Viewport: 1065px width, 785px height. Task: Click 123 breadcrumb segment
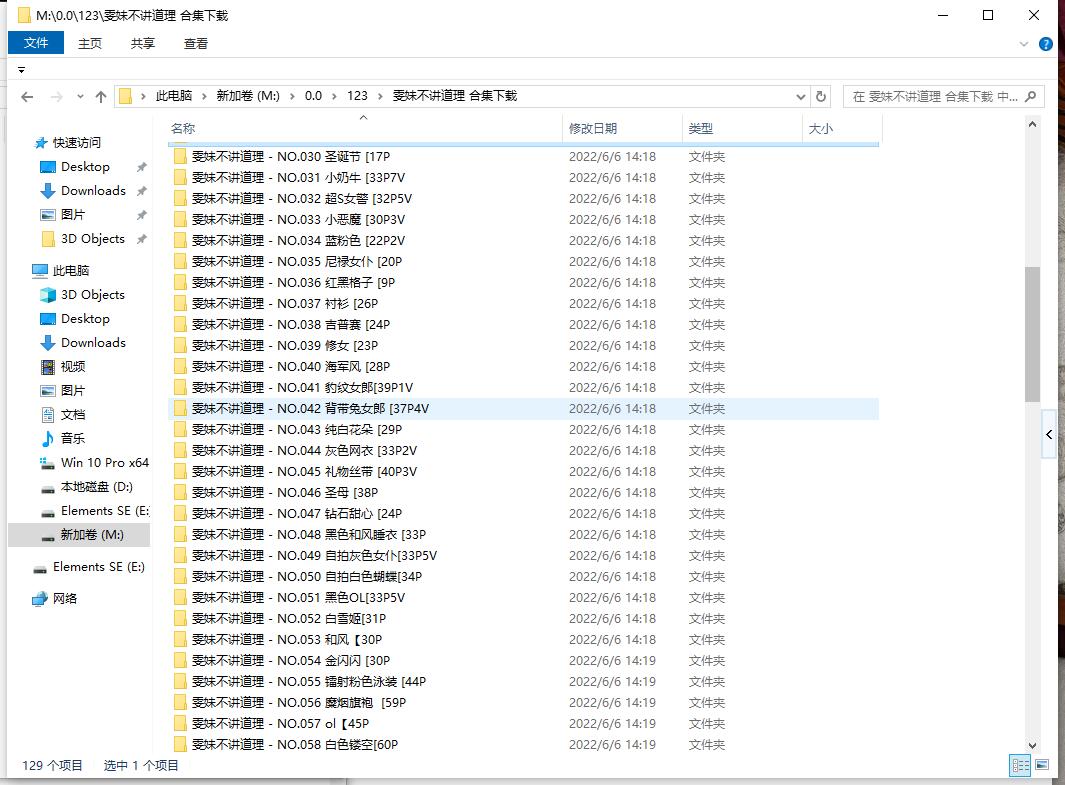(357, 96)
